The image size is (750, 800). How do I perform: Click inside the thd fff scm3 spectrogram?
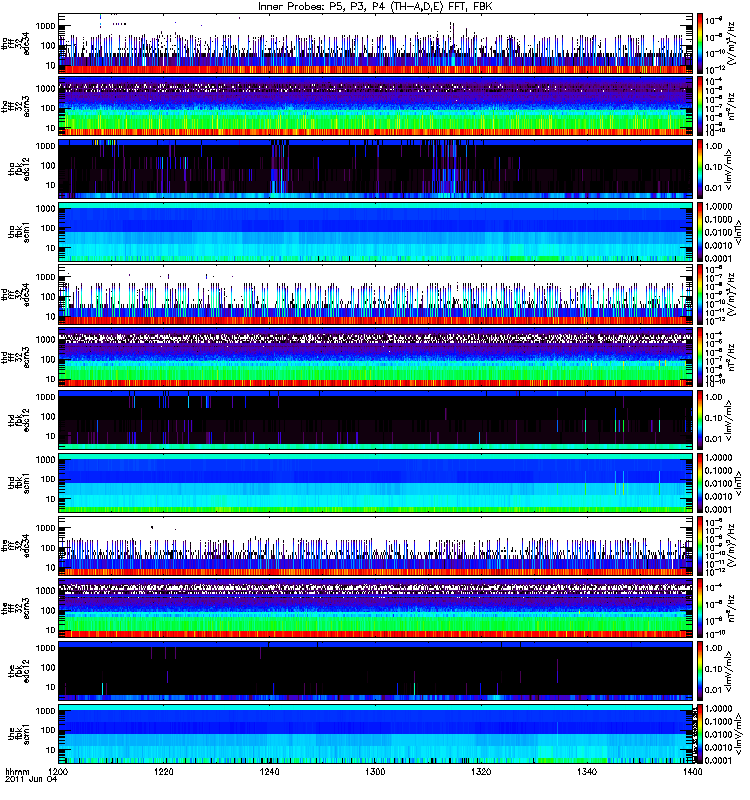coord(376,358)
